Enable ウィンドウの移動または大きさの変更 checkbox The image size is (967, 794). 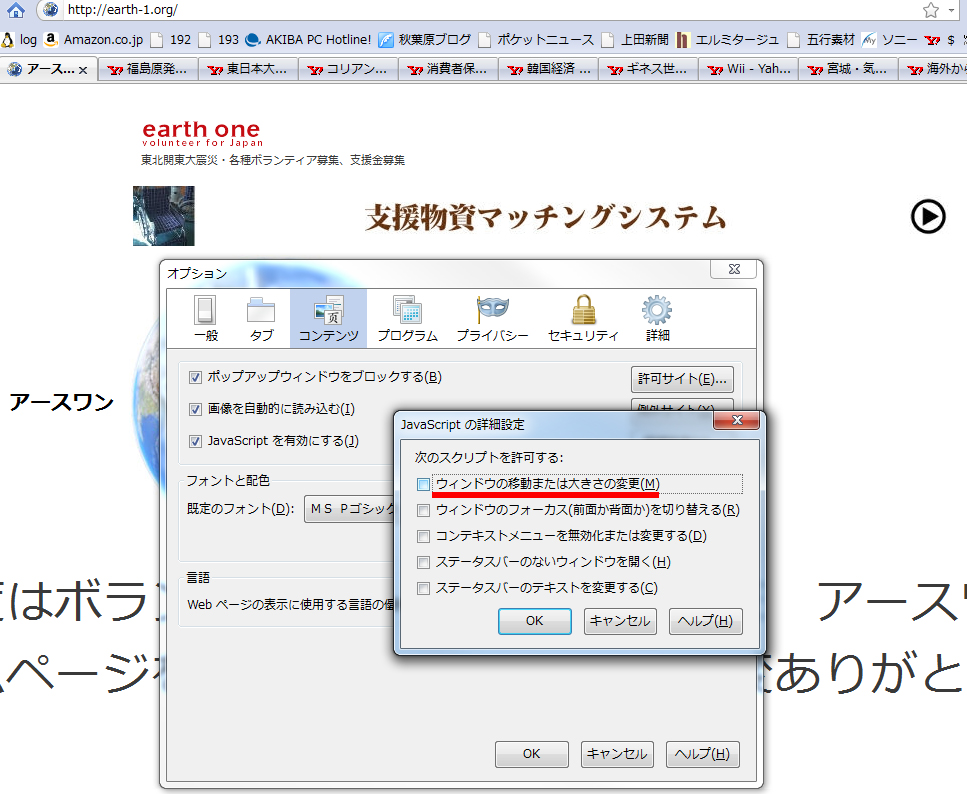click(424, 484)
